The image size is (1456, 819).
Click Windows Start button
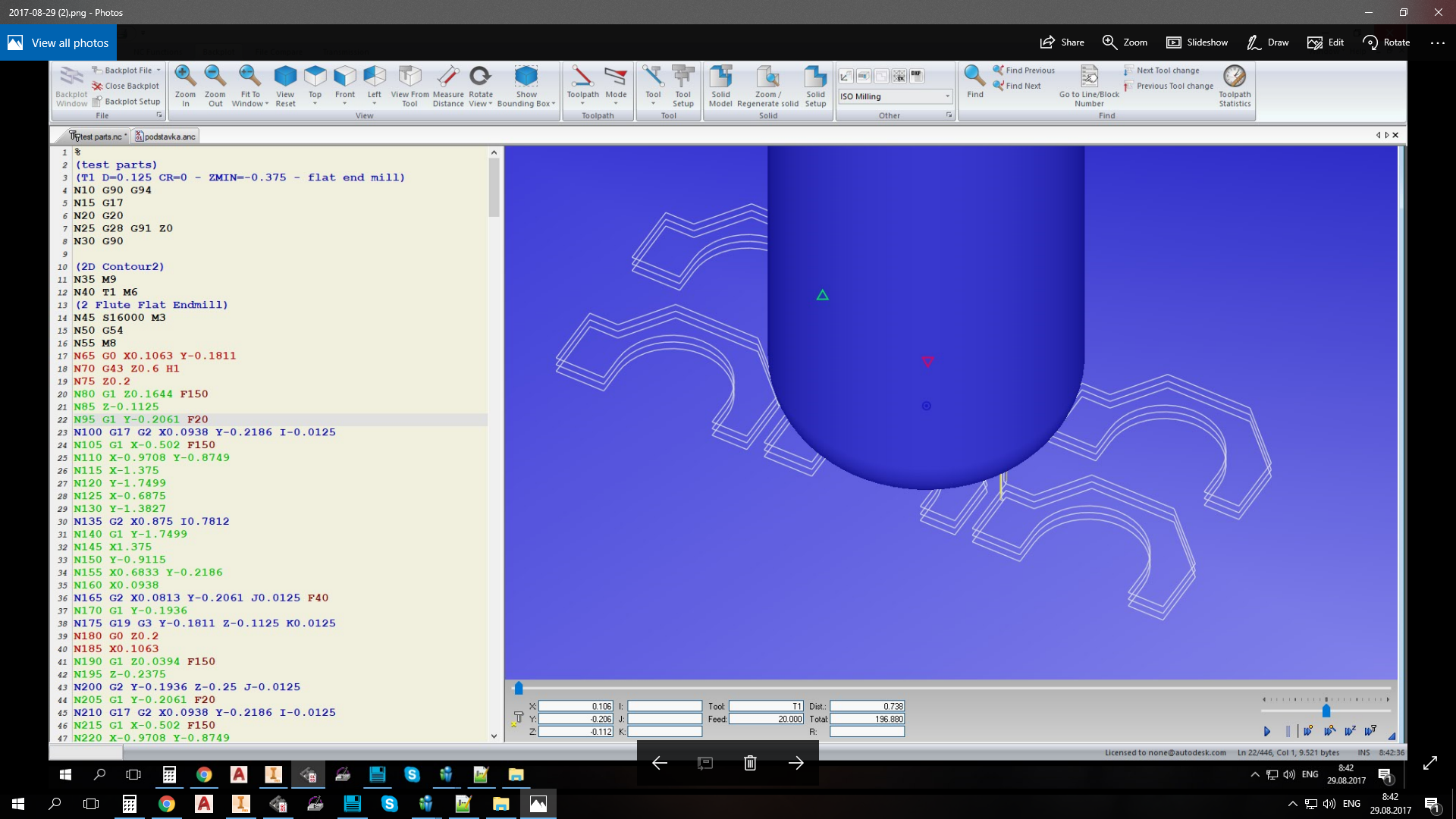tap(18, 804)
